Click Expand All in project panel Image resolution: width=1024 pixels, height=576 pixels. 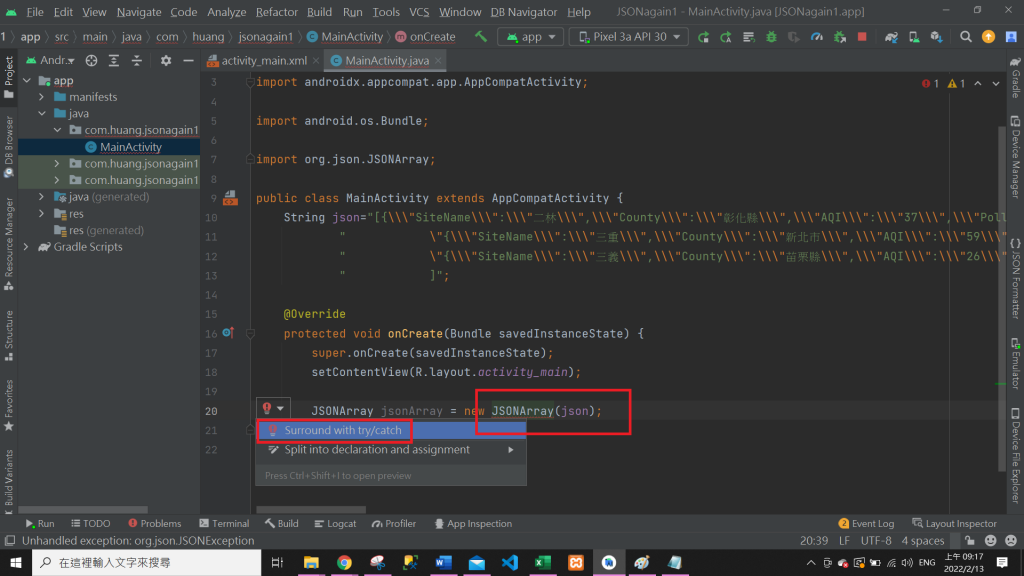pos(114,60)
